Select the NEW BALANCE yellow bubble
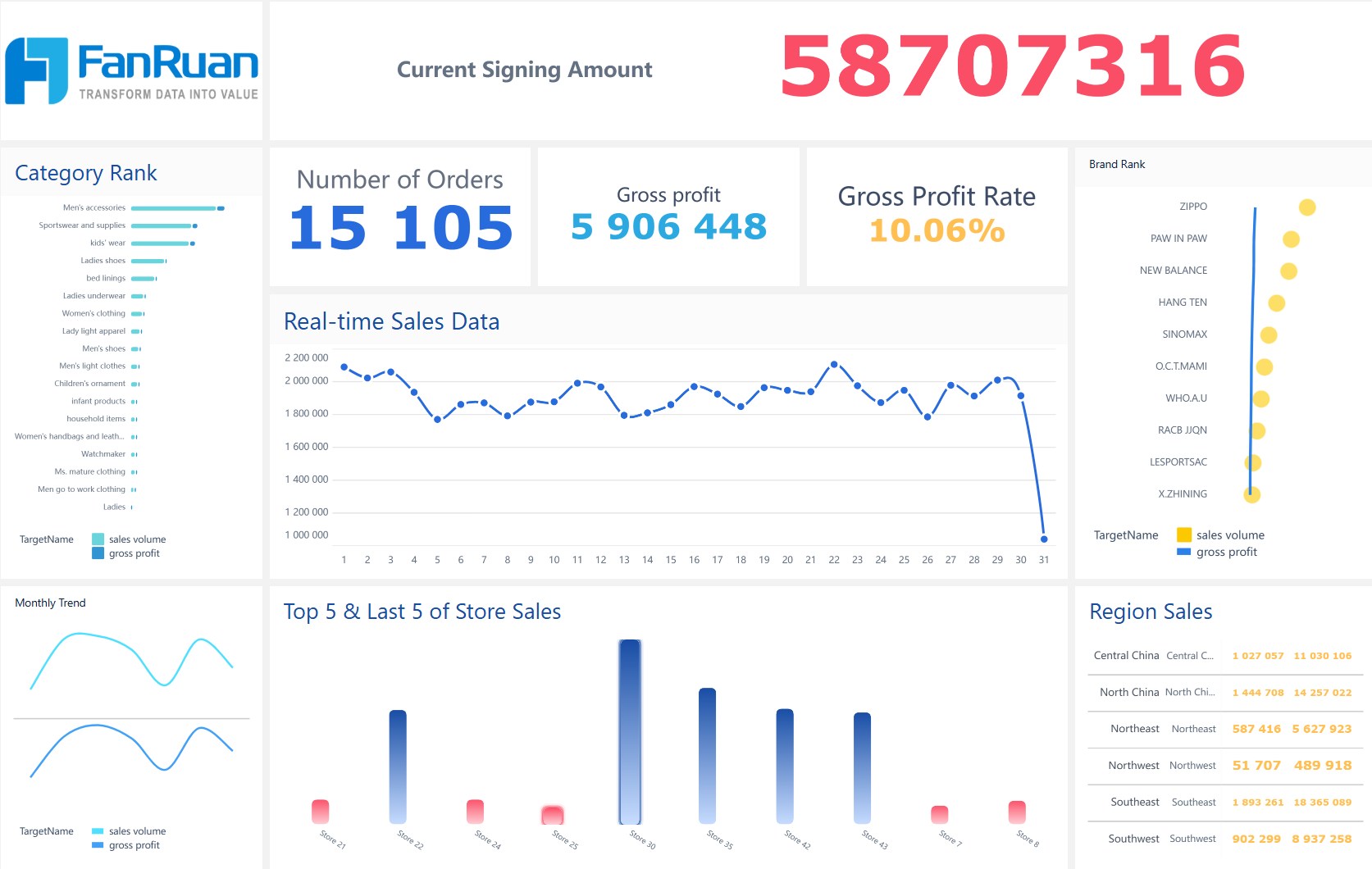Image resolution: width=1372 pixels, height=869 pixels. tap(1288, 271)
